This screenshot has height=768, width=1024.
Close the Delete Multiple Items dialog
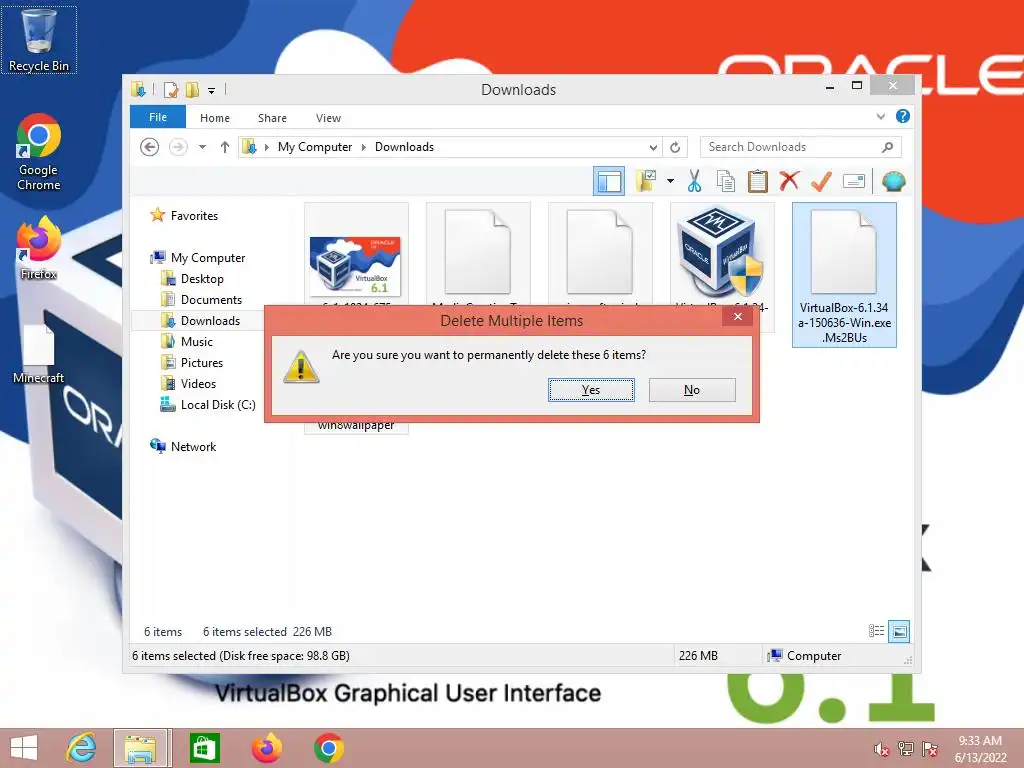(737, 317)
